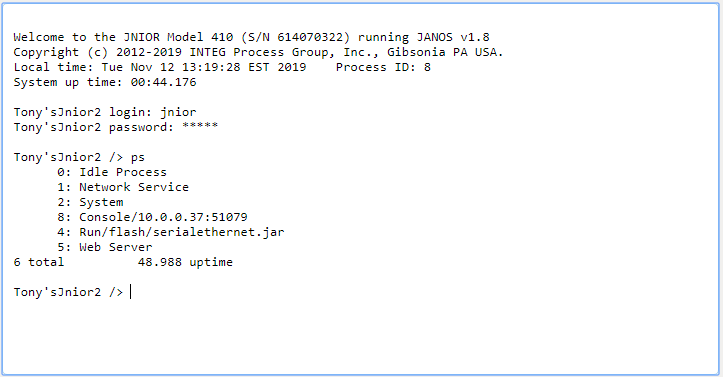
Task: Click the 'Process ID: 8' text
Action: click(x=383, y=67)
